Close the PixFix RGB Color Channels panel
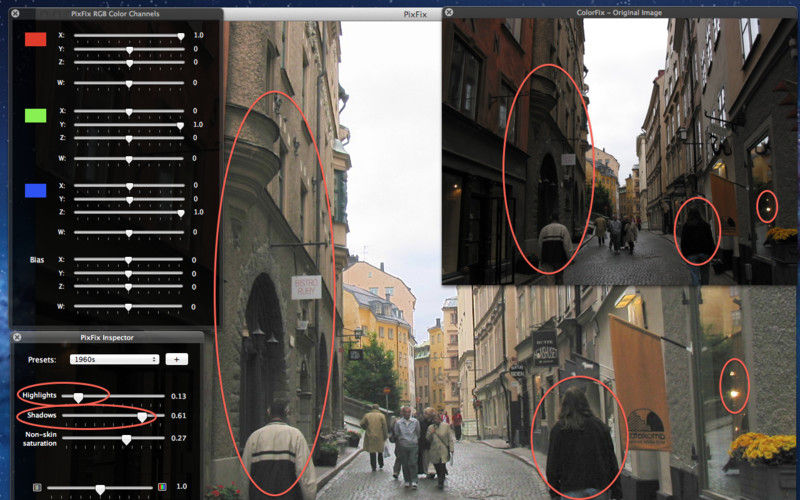The height and width of the screenshot is (500, 800). (x=15, y=14)
